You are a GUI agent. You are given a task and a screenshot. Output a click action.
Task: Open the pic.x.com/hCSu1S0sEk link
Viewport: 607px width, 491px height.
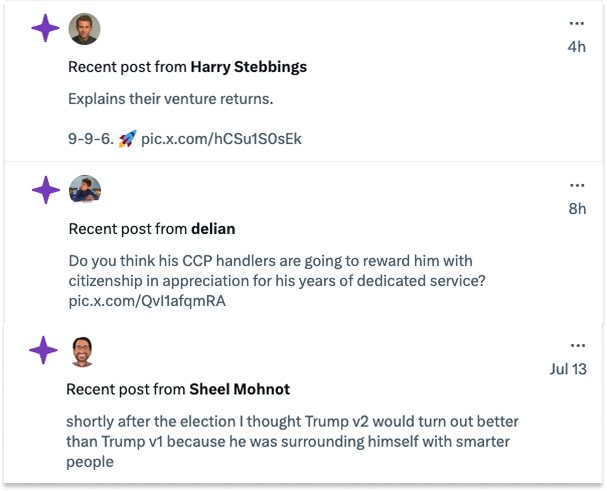click(x=221, y=139)
